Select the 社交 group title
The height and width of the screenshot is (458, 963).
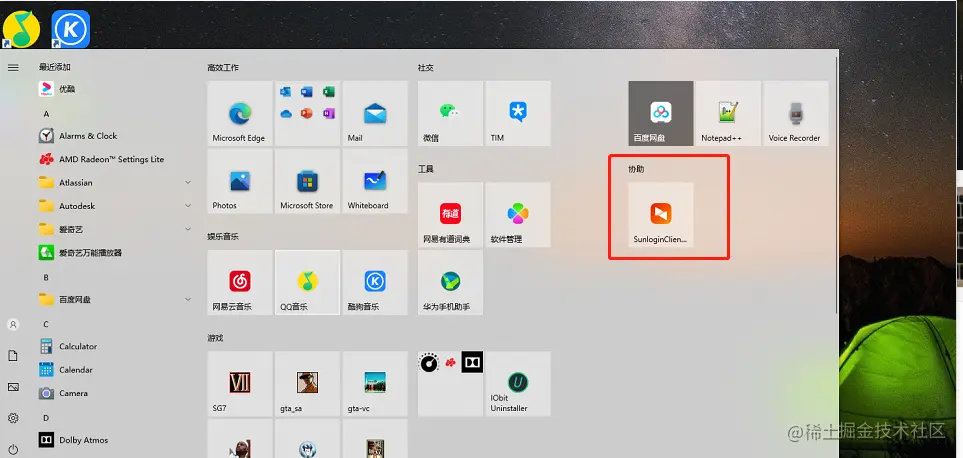coord(426,68)
